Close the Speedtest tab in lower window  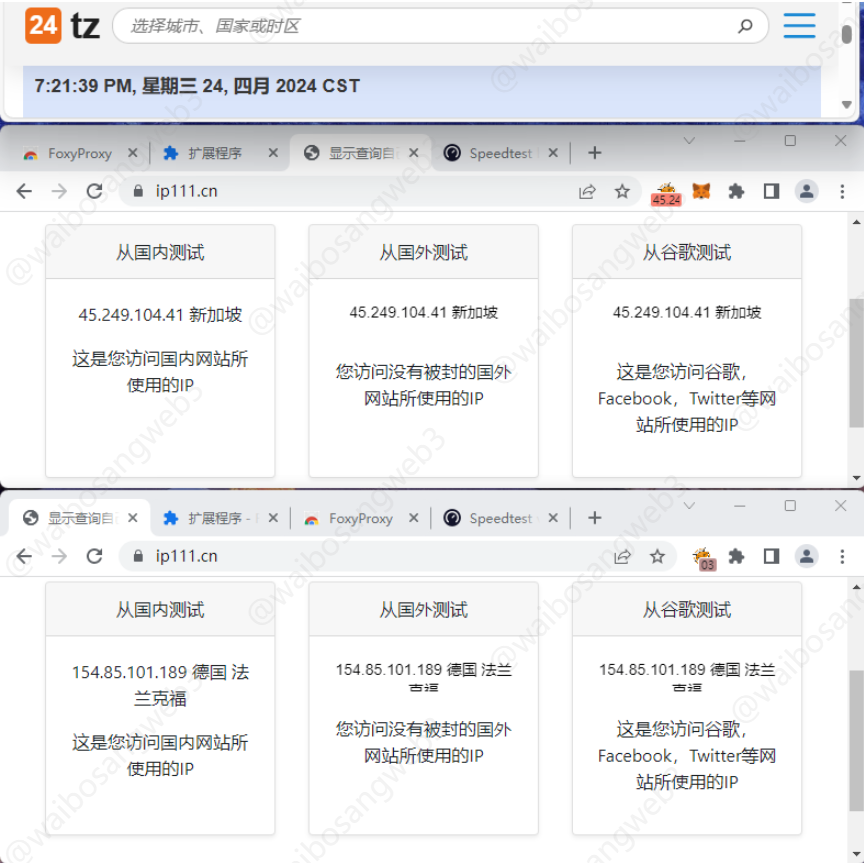click(x=553, y=517)
